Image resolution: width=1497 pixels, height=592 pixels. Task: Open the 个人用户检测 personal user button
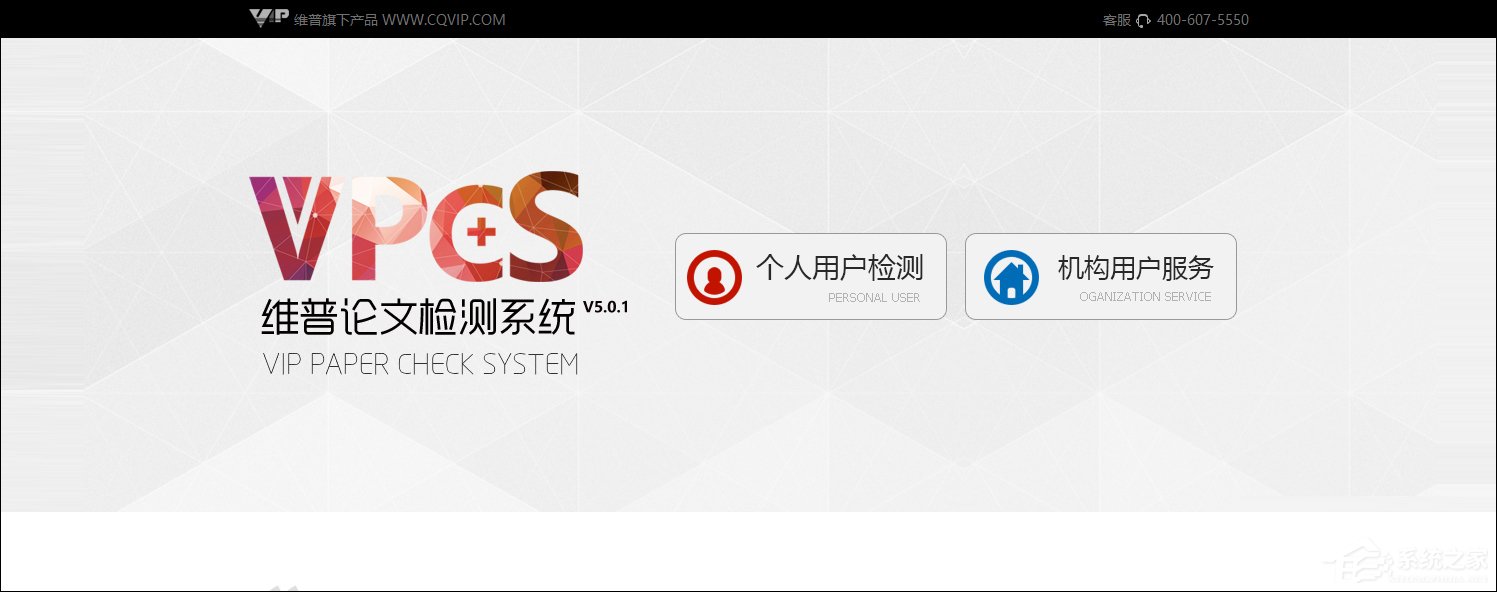pyautogui.click(x=810, y=277)
